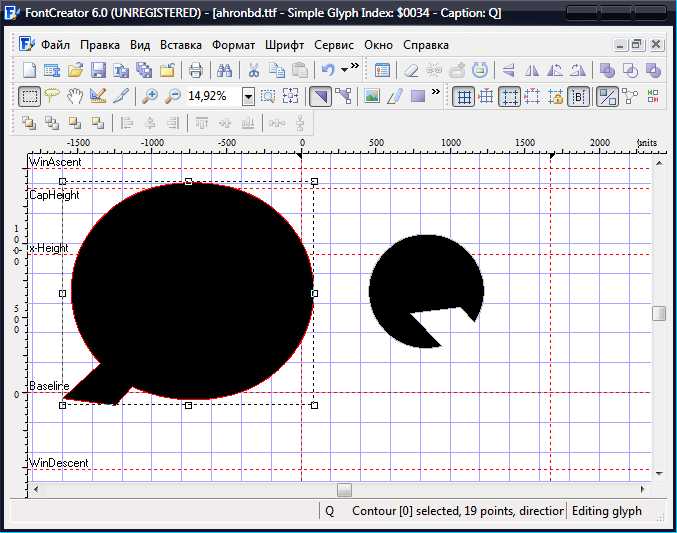Click the Save As icon
The width and height of the screenshot is (677, 533).
(121, 70)
